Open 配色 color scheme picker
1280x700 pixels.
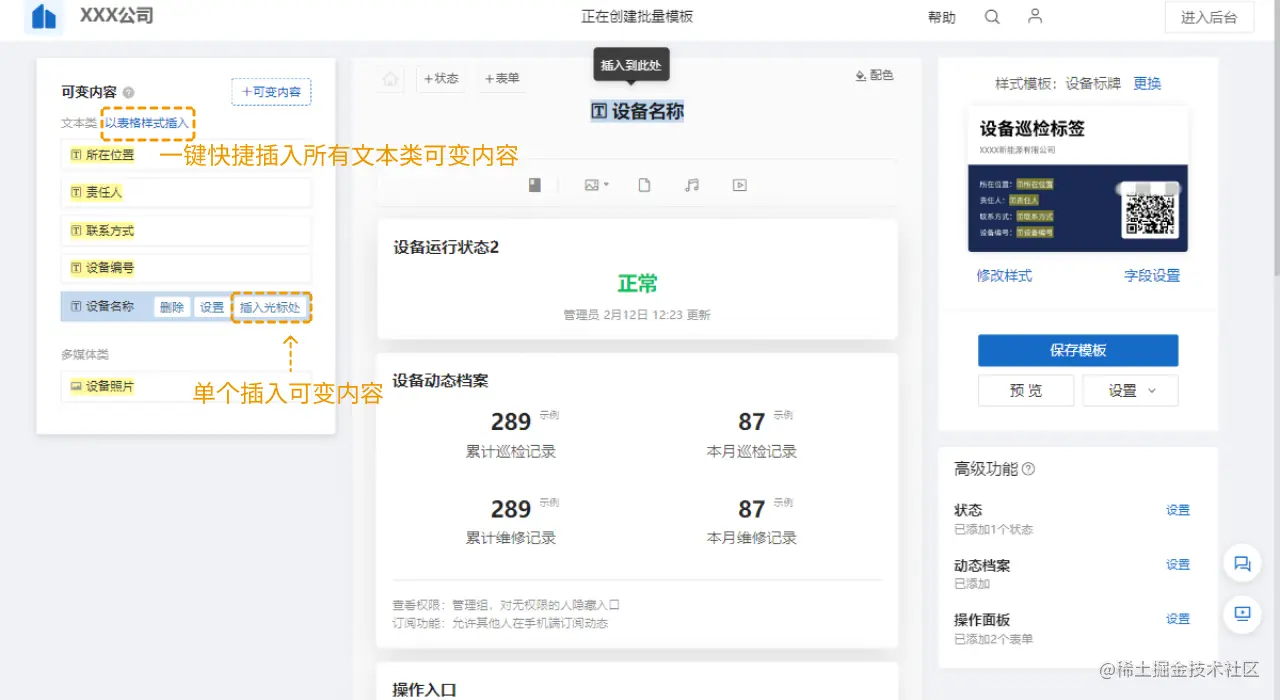point(874,75)
